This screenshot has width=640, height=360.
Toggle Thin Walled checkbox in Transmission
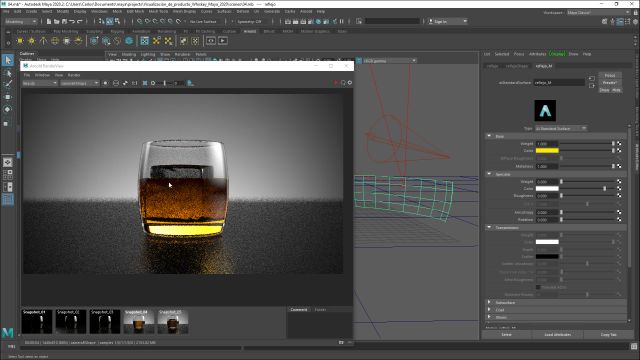click(x=538, y=287)
